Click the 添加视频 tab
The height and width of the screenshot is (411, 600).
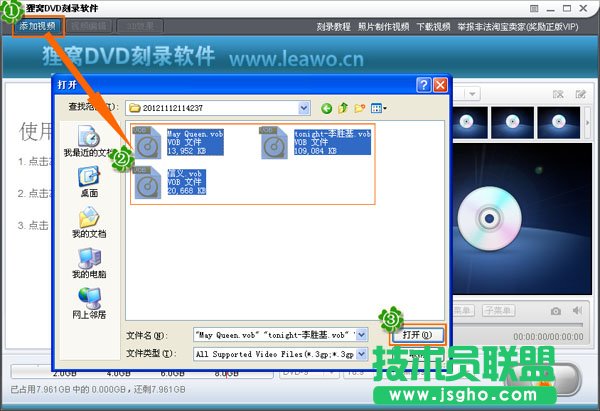pos(39,25)
